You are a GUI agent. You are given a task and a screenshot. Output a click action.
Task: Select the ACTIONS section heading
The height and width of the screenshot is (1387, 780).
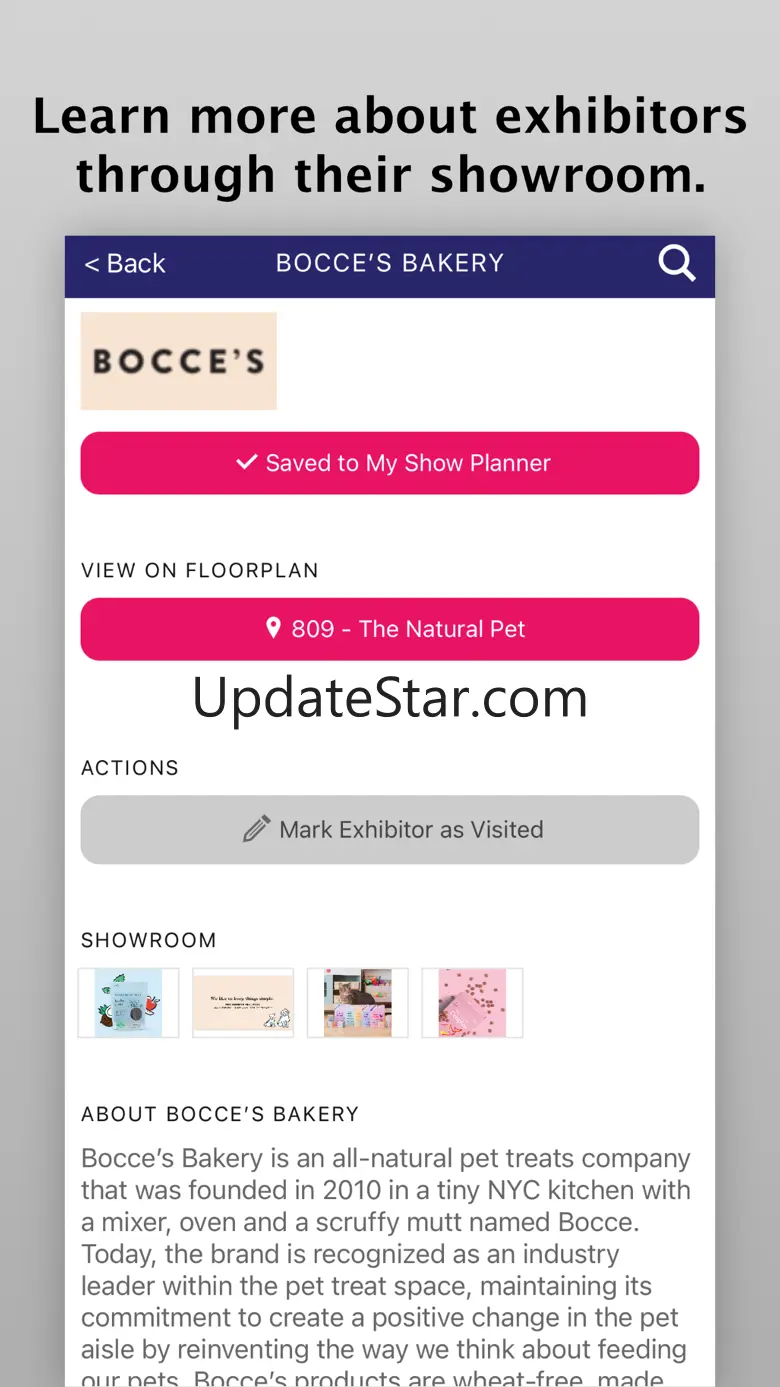[130, 768]
